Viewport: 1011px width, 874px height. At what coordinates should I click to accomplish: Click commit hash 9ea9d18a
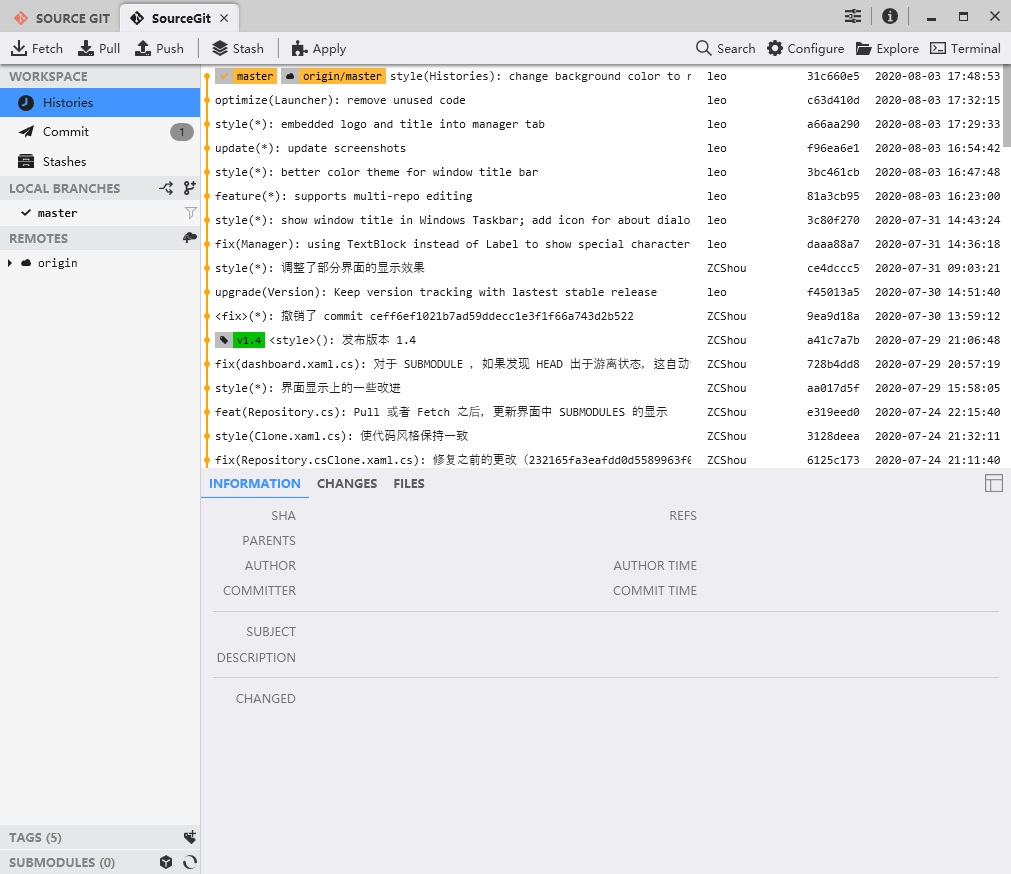tap(833, 316)
